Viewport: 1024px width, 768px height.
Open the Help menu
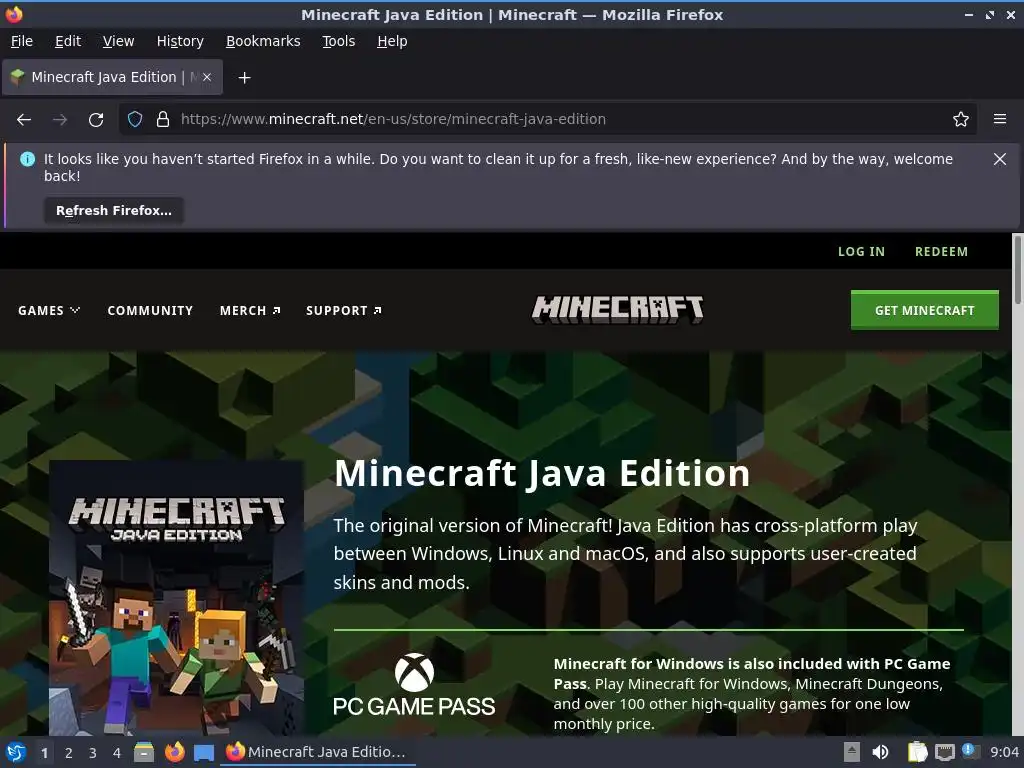[392, 41]
